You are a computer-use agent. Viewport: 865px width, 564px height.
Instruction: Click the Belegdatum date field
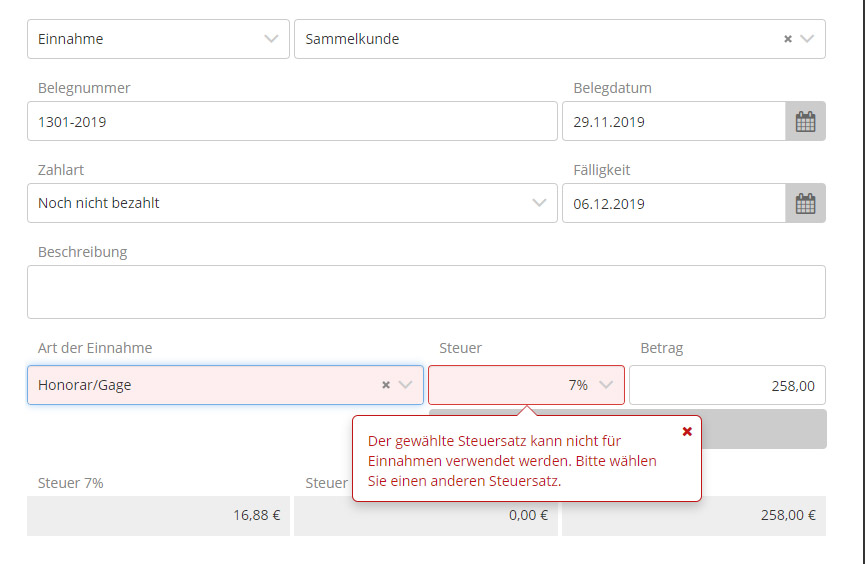673,122
